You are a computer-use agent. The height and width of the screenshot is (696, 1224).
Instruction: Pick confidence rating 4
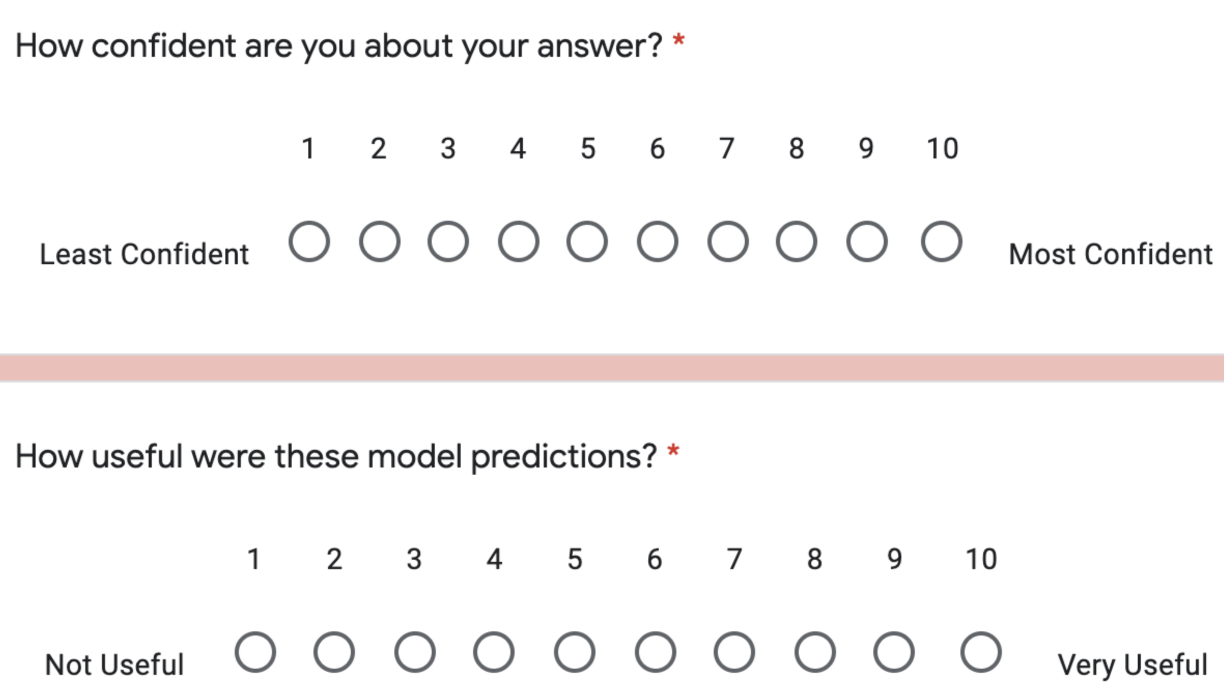click(518, 243)
